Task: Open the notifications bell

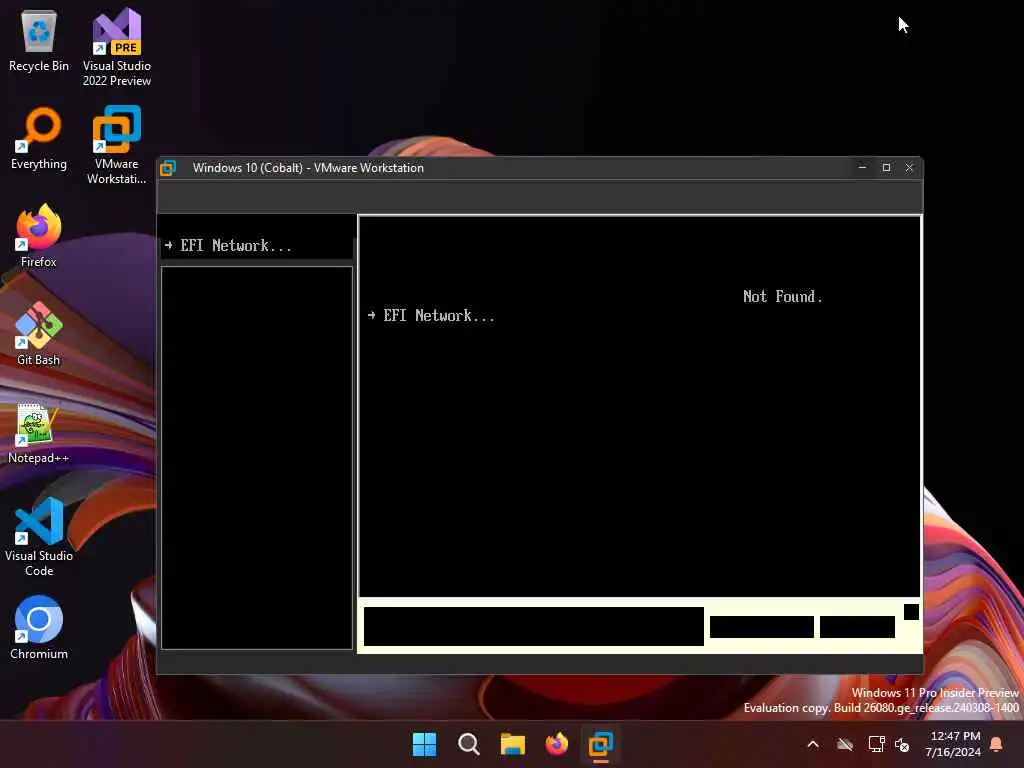Action: click(997, 744)
